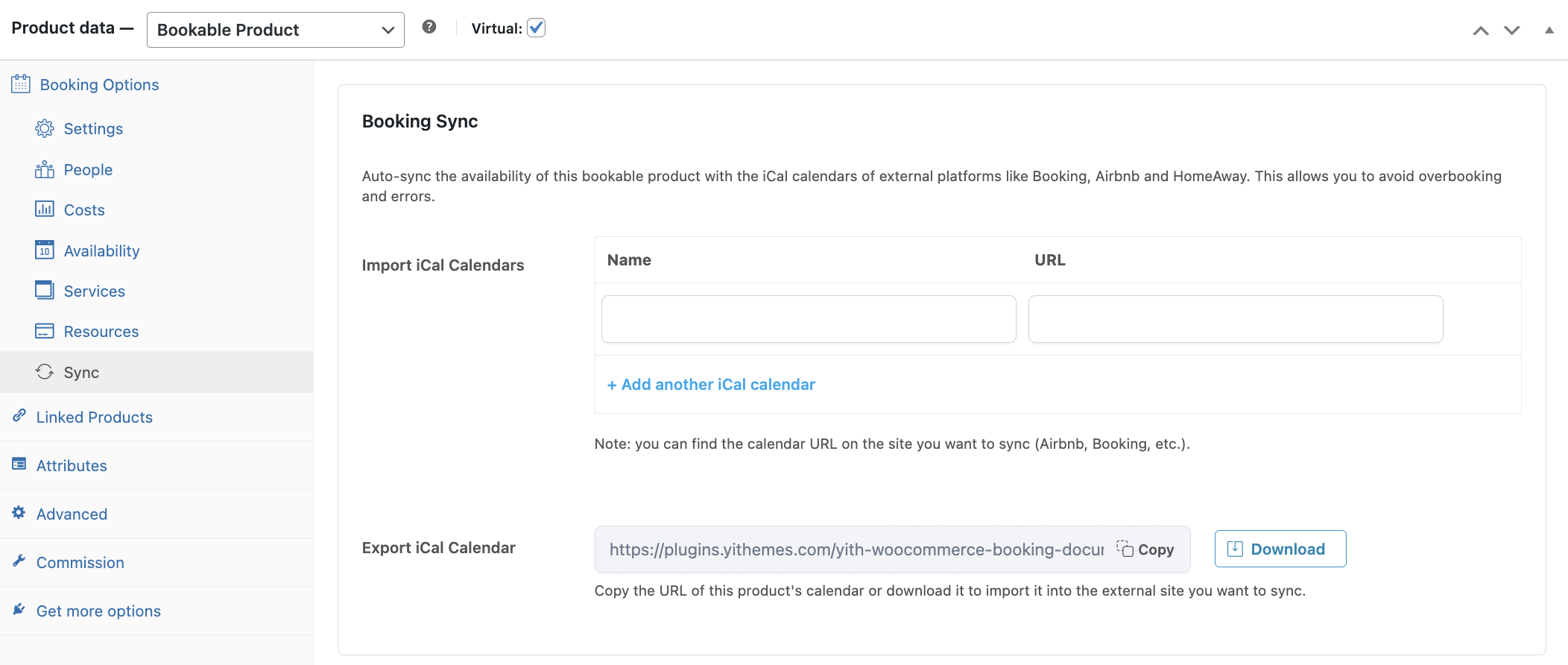The height and width of the screenshot is (665, 1568).
Task: Download the exported iCal calendar
Action: 1280,549
